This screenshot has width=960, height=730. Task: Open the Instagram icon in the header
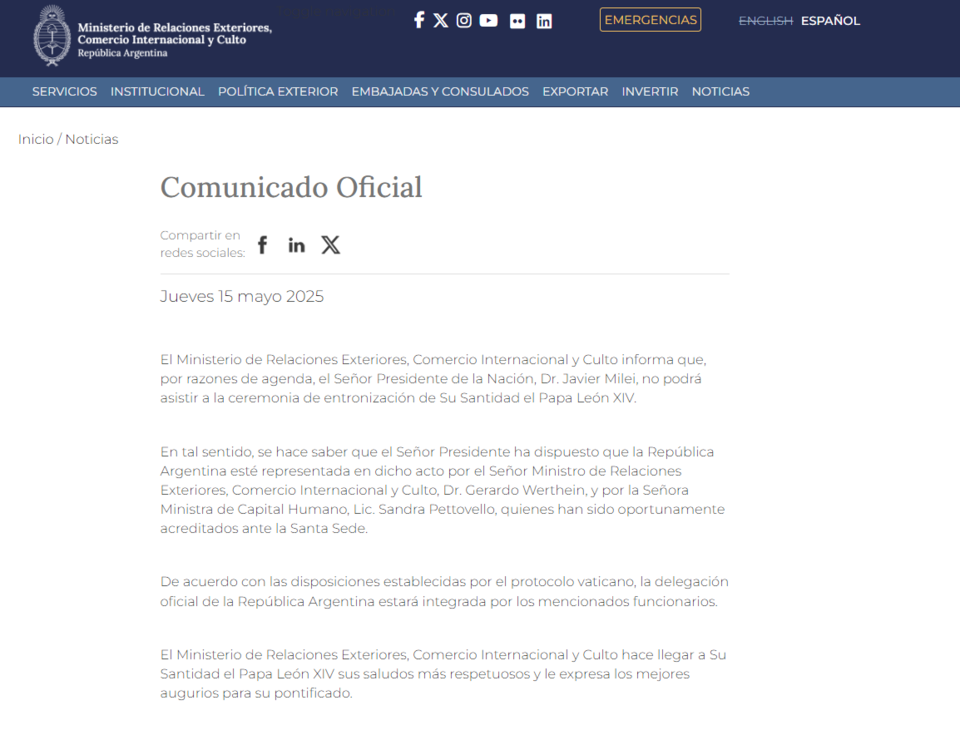464,20
